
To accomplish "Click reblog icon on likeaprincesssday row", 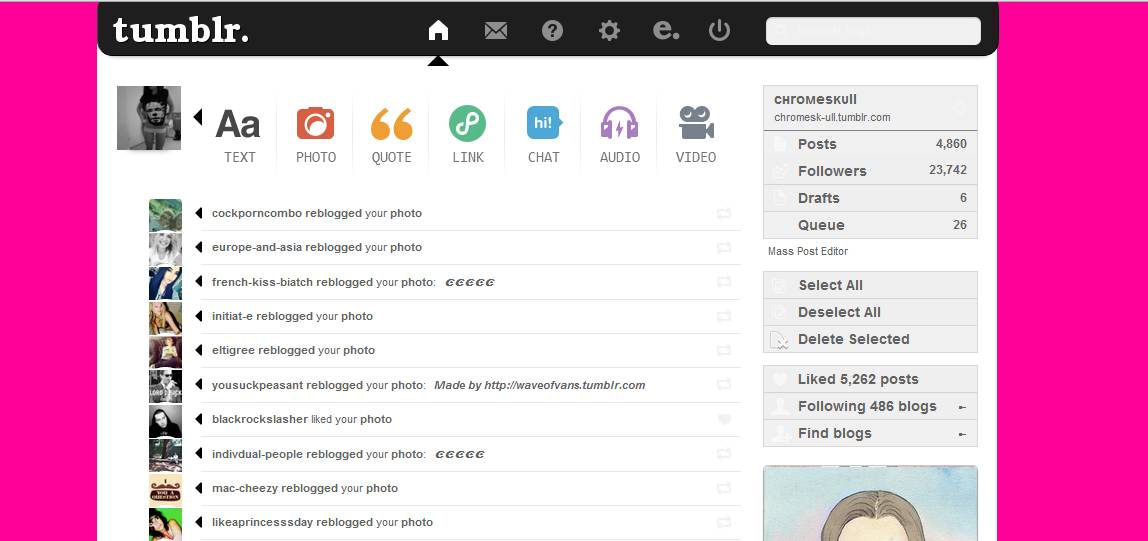I will [x=724, y=523].
